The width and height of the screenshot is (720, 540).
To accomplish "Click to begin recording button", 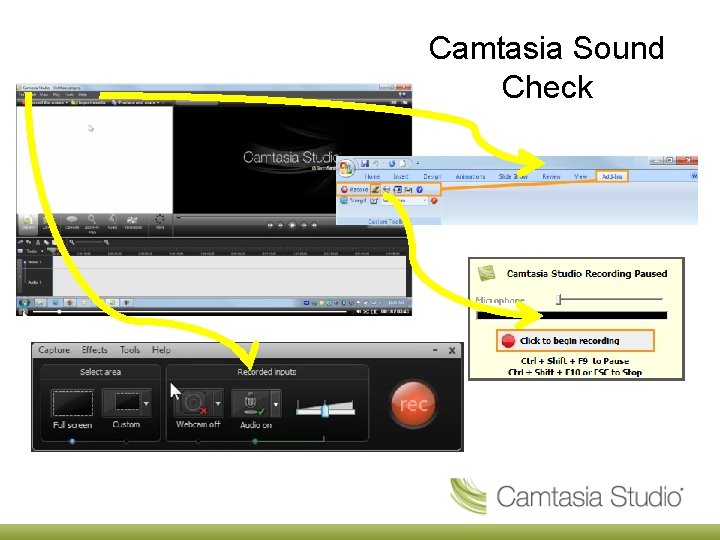I will coord(575,341).
